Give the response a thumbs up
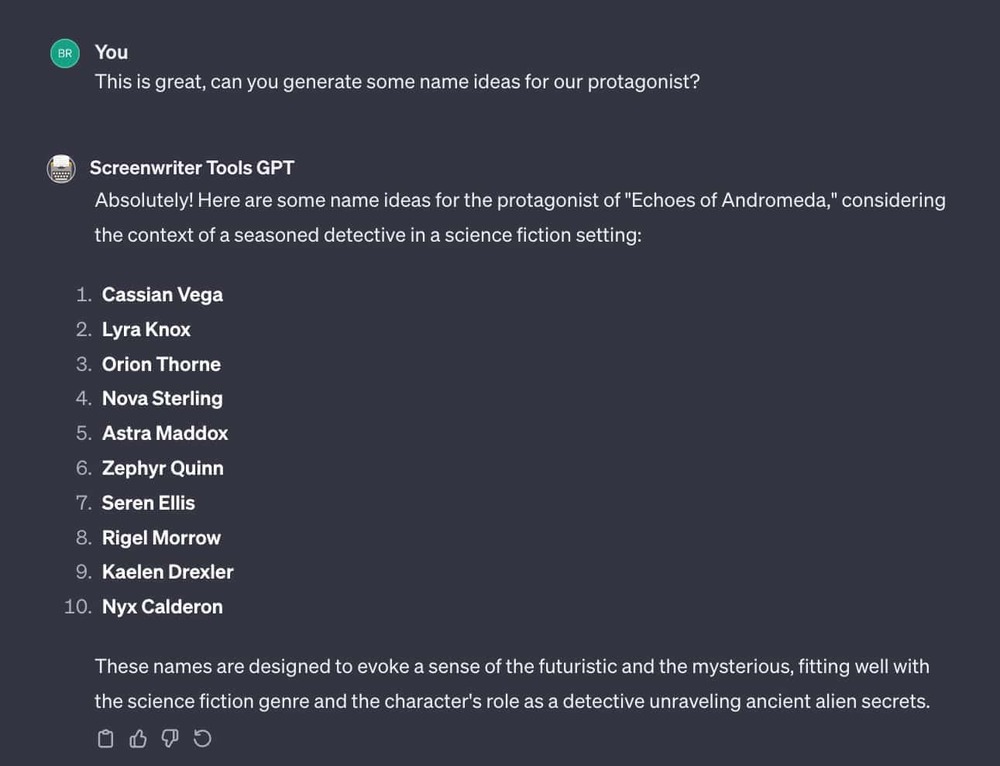 click(x=138, y=738)
